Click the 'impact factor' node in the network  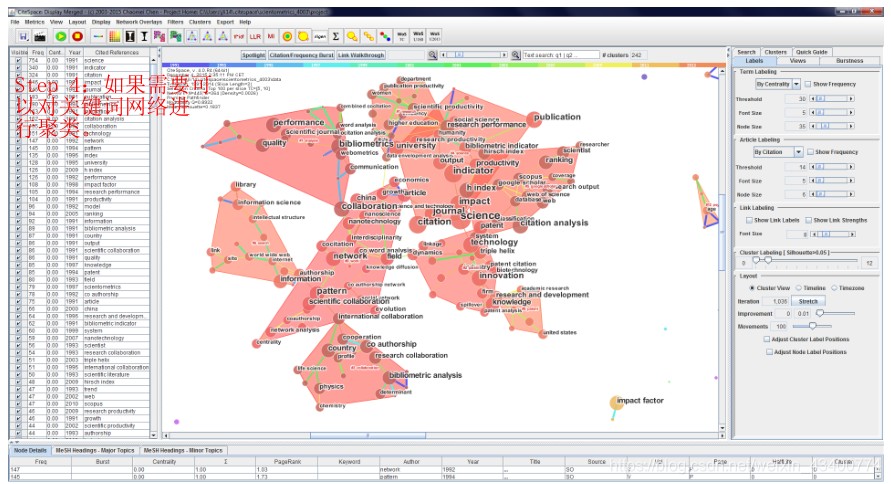coord(616,403)
